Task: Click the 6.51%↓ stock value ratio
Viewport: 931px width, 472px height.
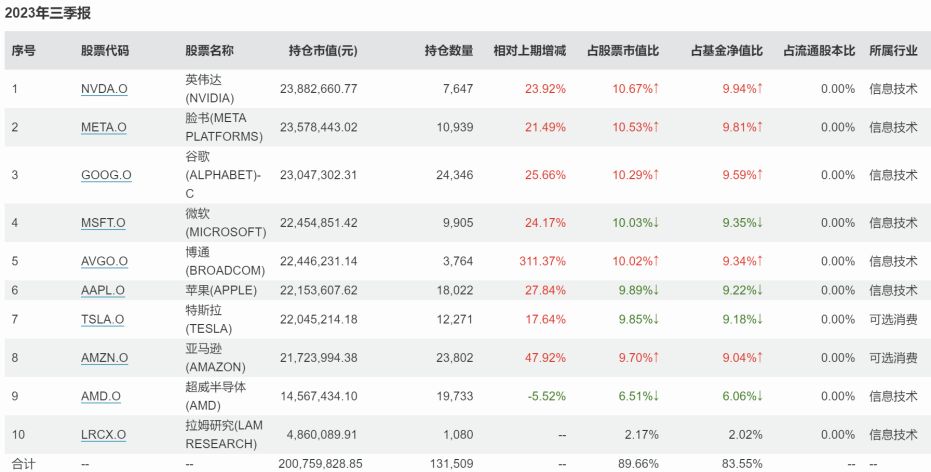Action: coord(639,396)
